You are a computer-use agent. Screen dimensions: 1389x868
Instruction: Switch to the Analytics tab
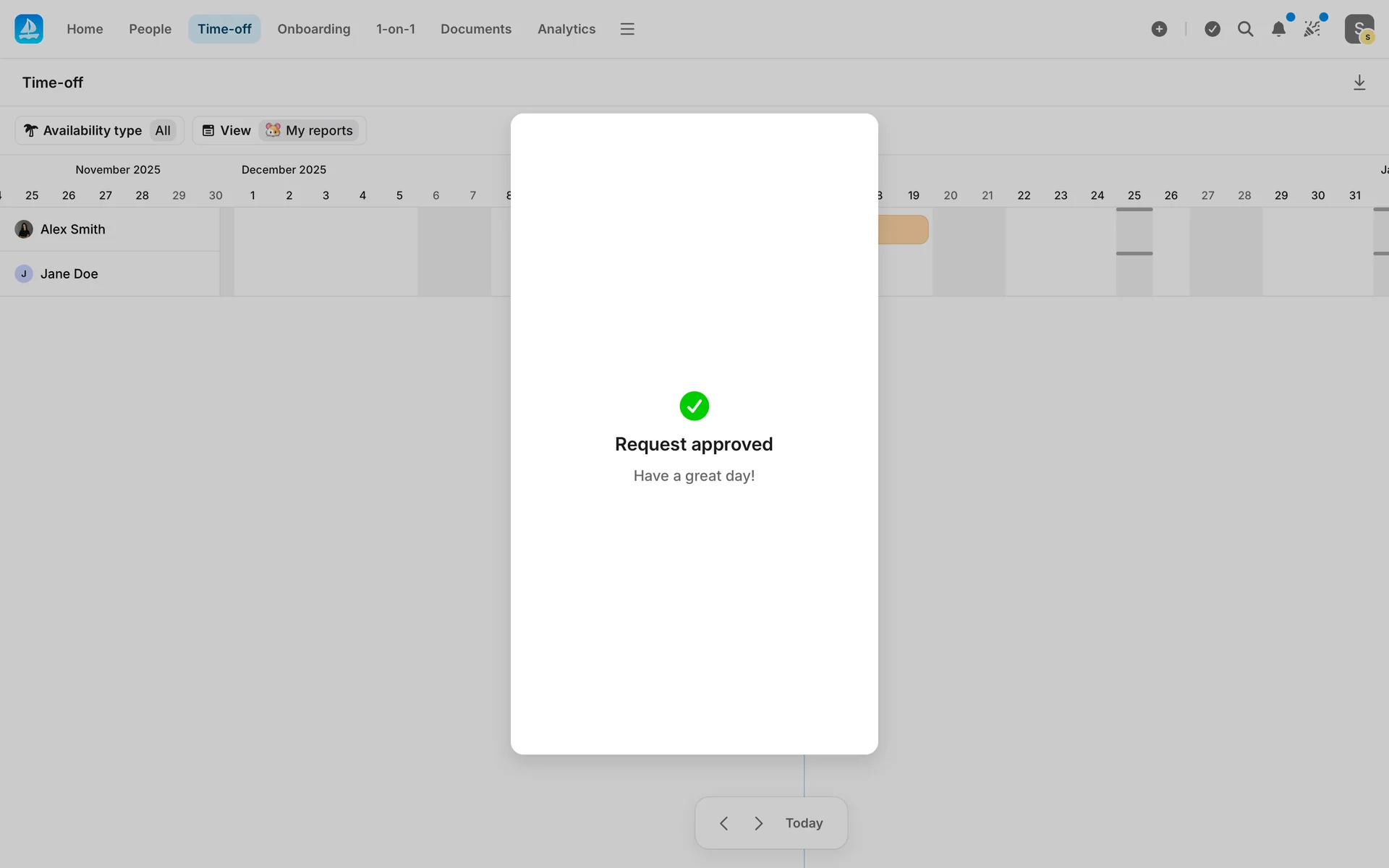(566, 29)
